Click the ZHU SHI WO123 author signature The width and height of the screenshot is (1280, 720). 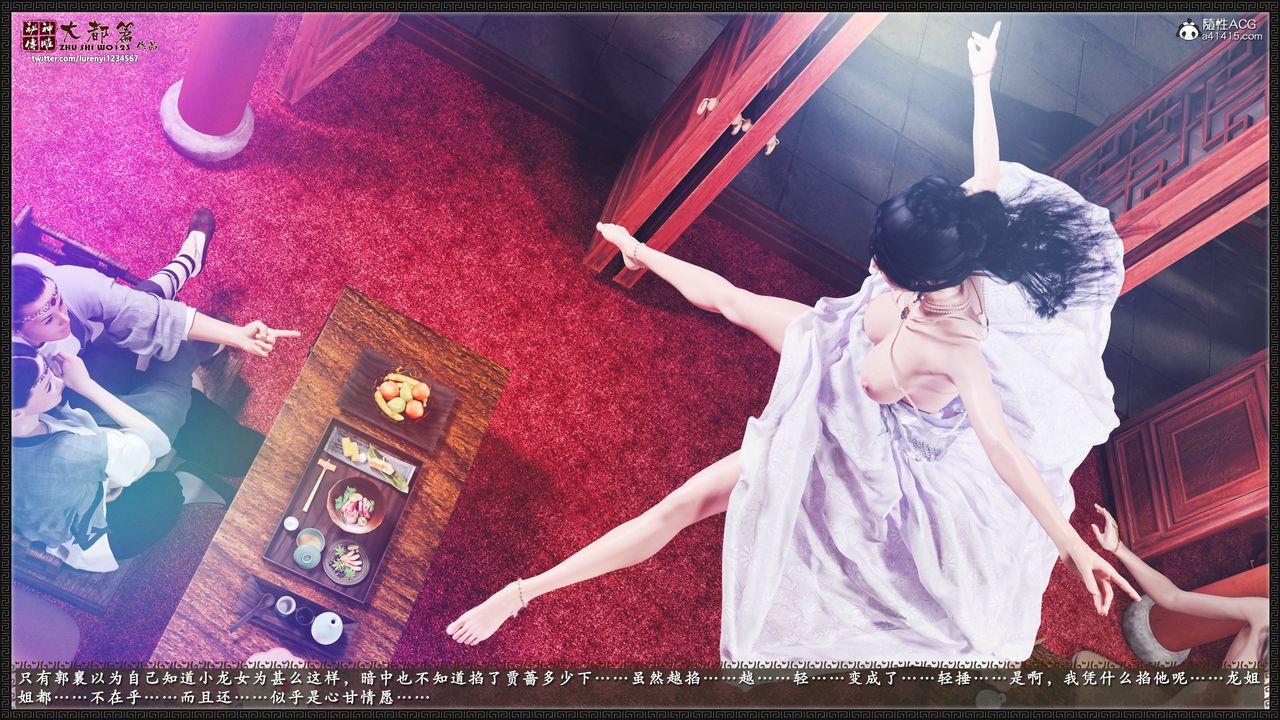pyautogui.click(x=95, y=47)
